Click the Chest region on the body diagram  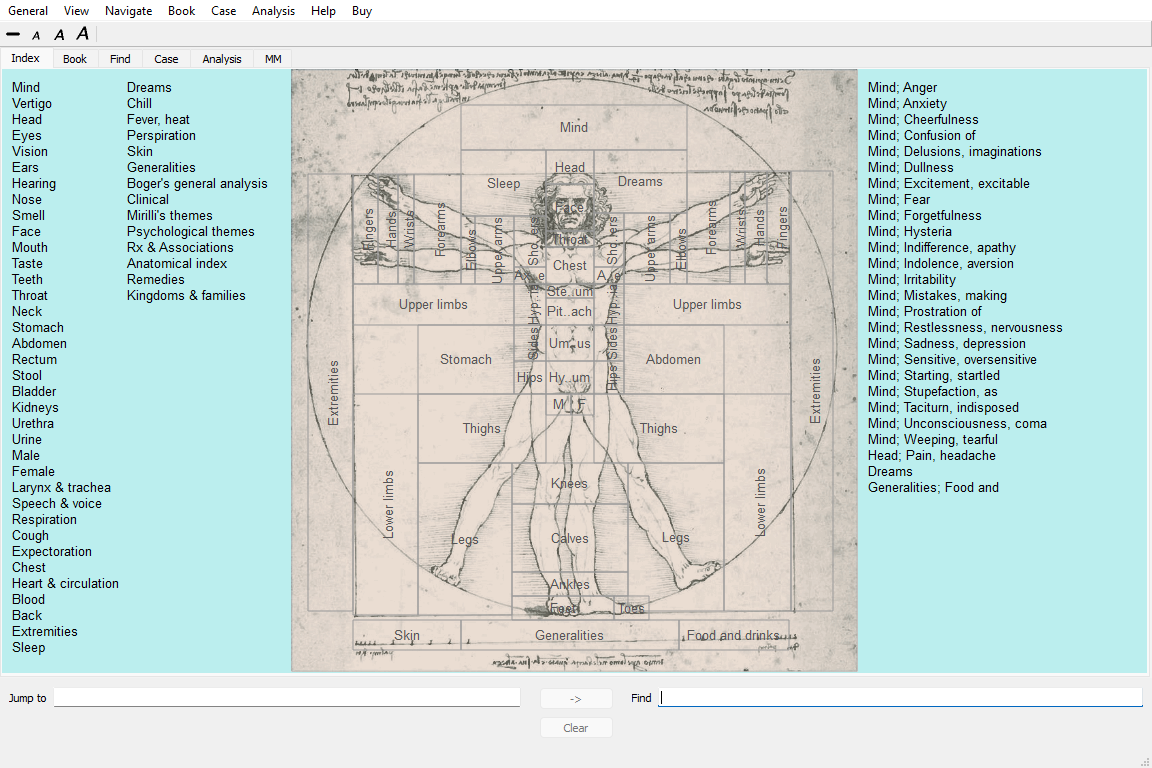[x=569, y=265]
